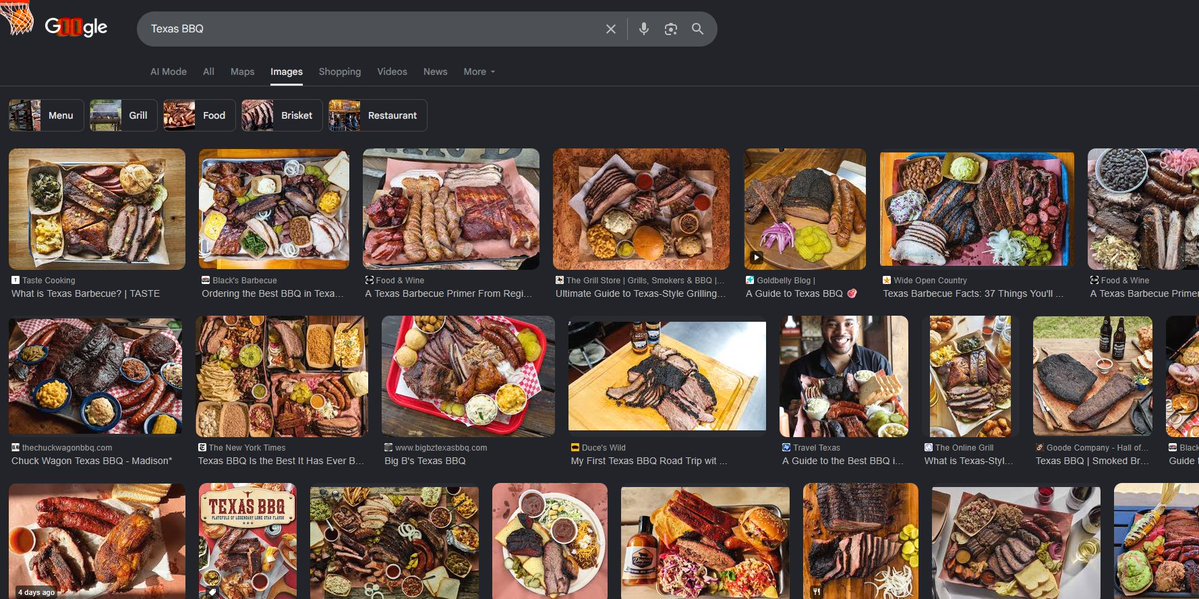Open 'A Guide to Texas BBQ' Goldbelly link
Viewport: 1199px width, 599px height.
(x=801, y=294)
